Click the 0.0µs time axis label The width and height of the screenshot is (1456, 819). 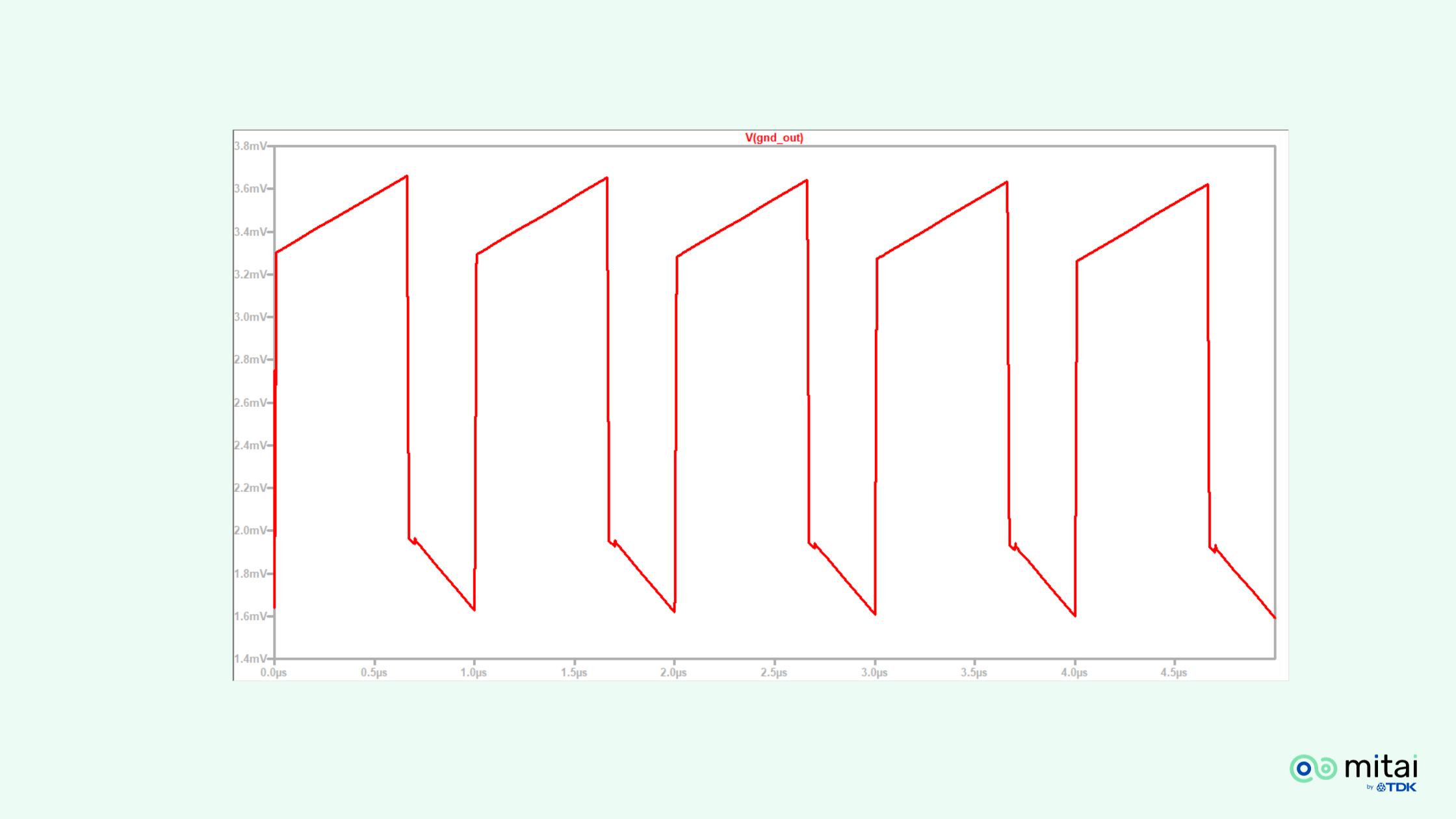[x=274, y=673]
